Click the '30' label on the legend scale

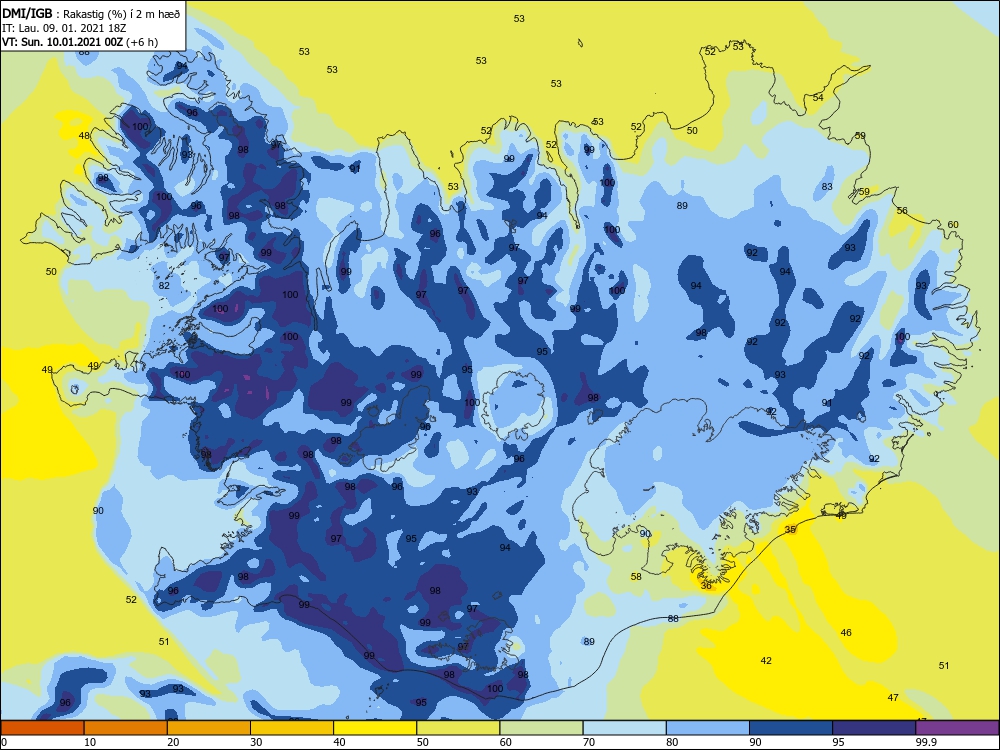tap(256, 742)
